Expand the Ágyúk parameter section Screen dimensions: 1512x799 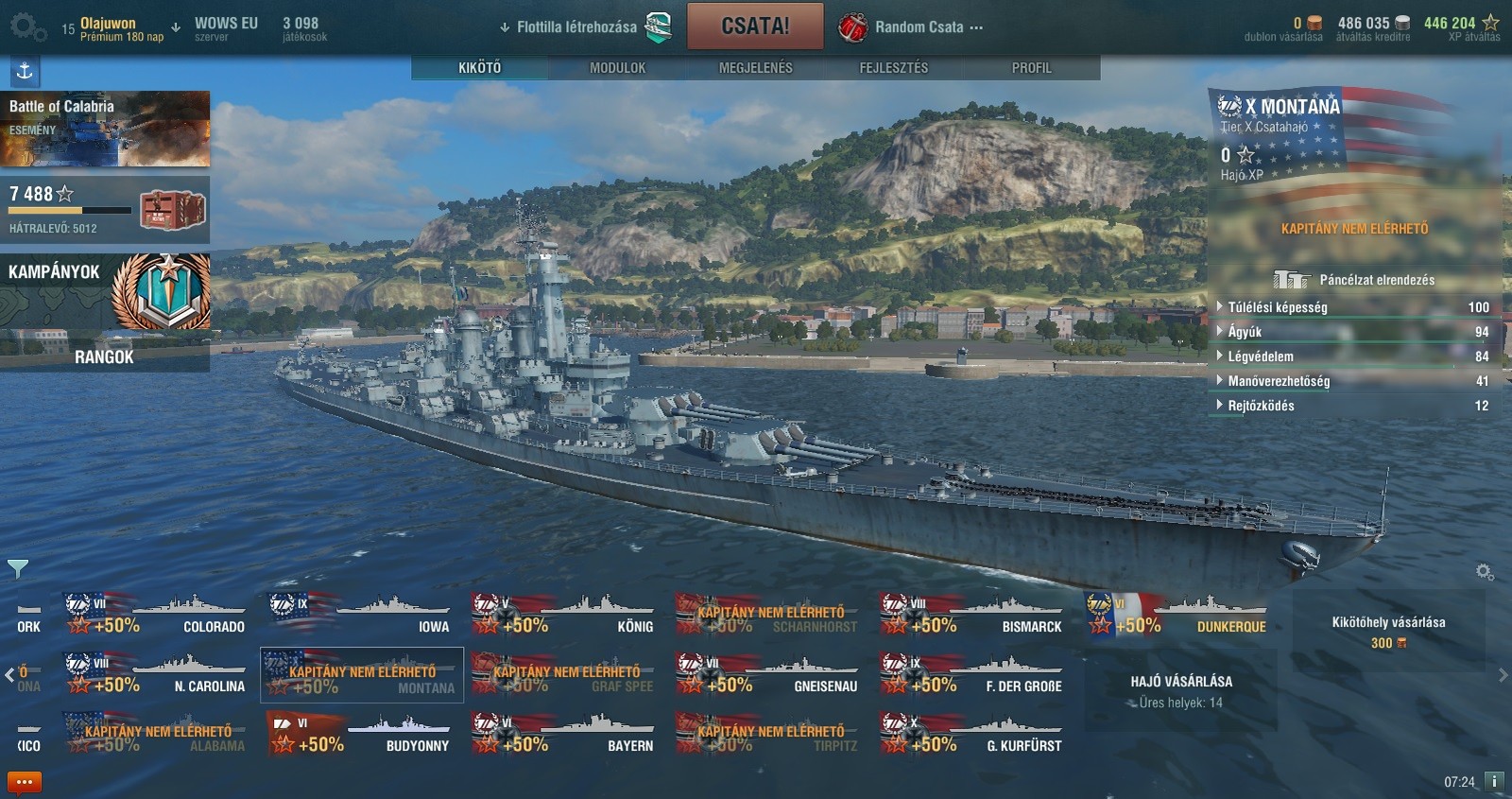[x=1354, y=332]
